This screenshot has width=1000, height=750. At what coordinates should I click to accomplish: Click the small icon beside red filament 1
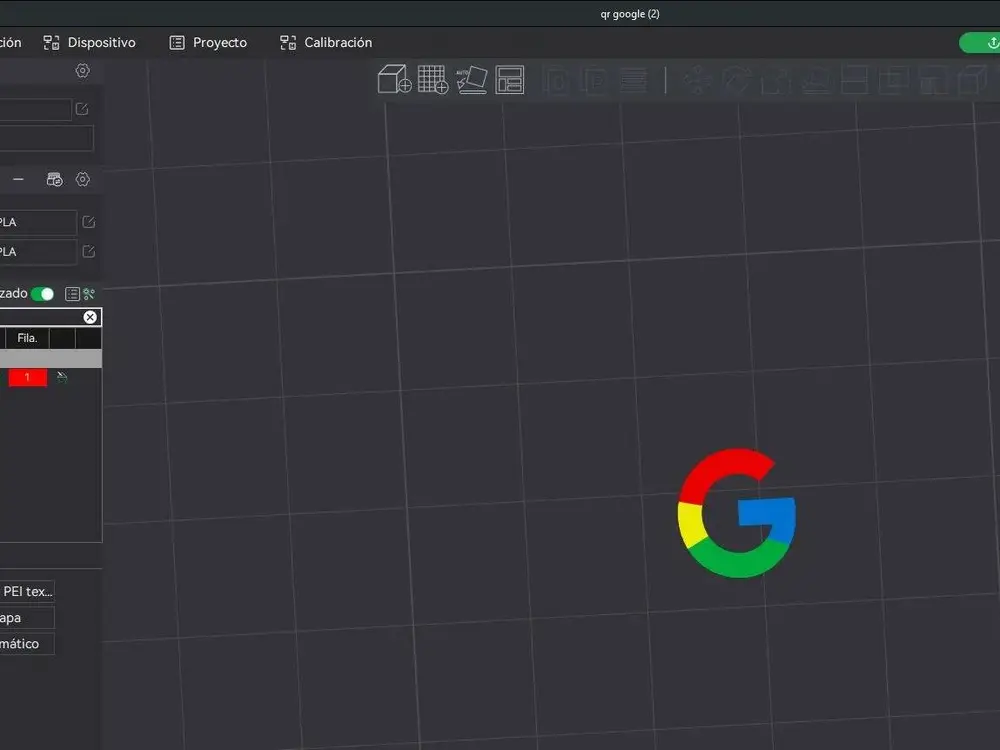coord(62,378)
